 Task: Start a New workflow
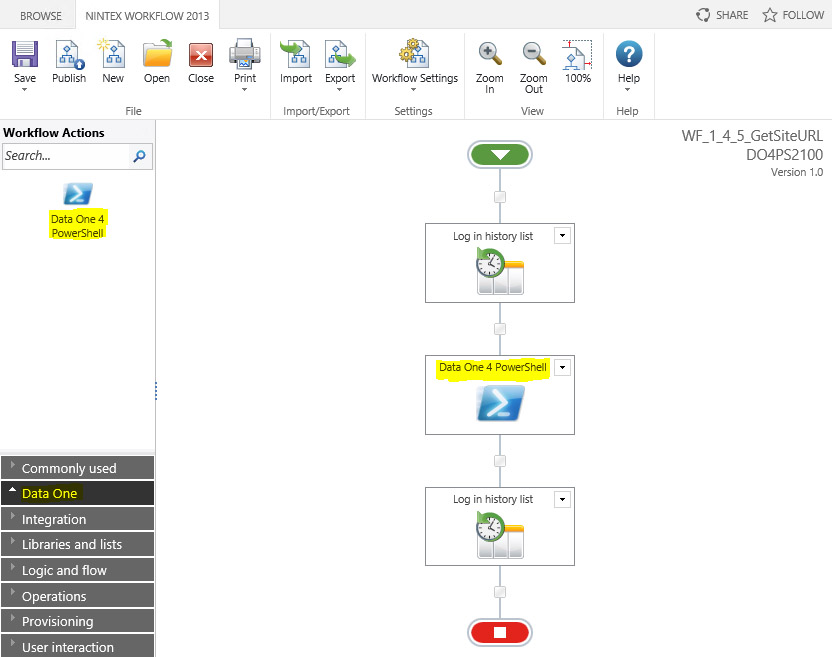click(112, 58)
